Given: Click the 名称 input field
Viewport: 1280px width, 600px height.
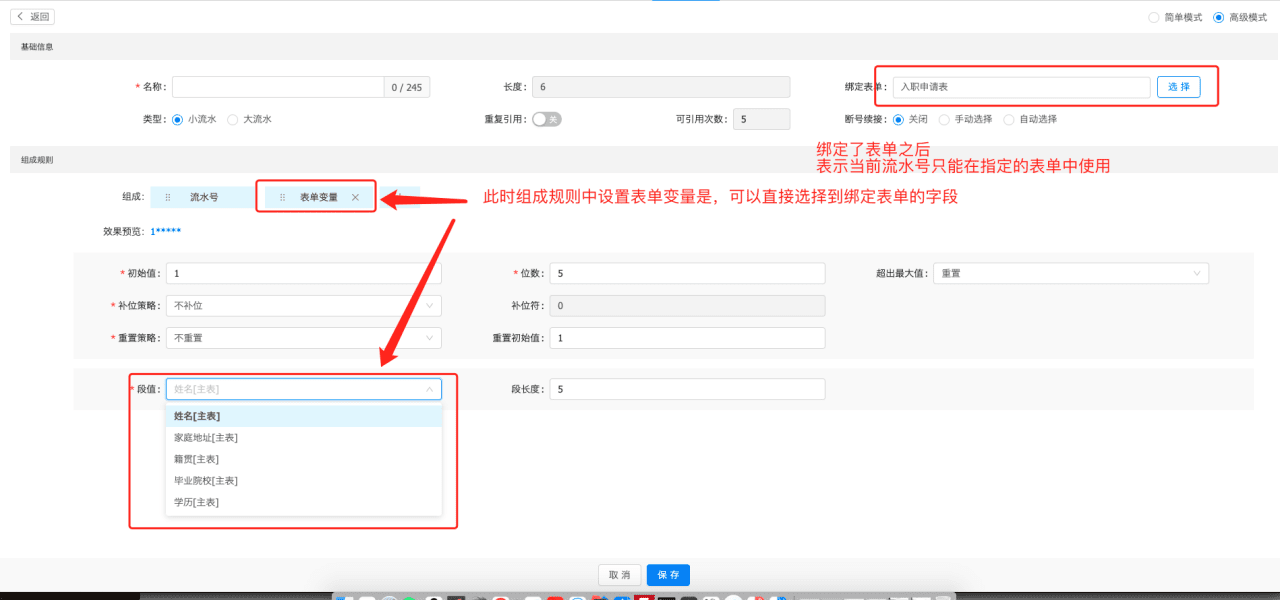Looking at the screenshot, I should [x=278, y=87].
